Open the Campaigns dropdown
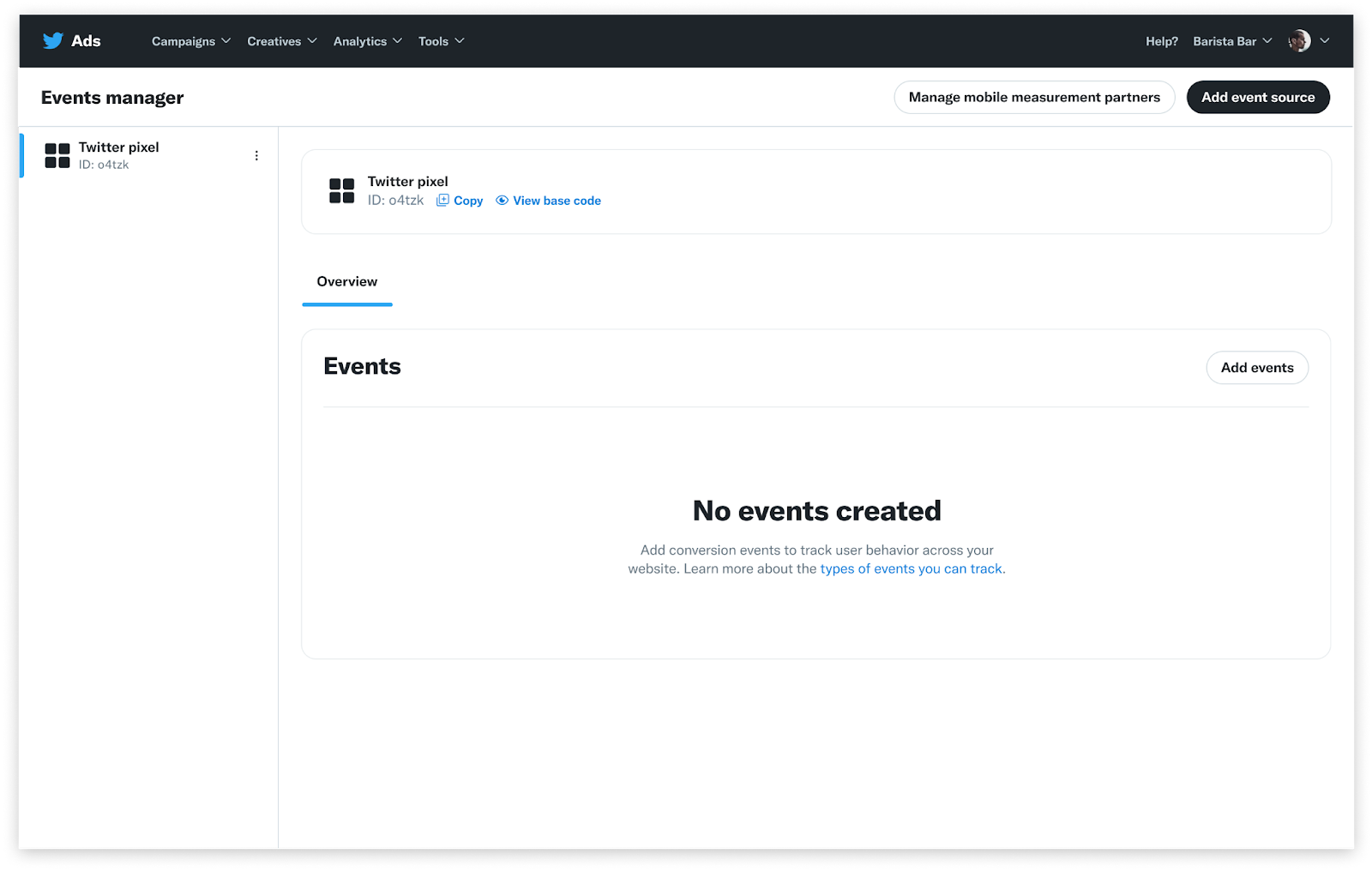This screenshot has width=1372, height=878. click(190, 40)
